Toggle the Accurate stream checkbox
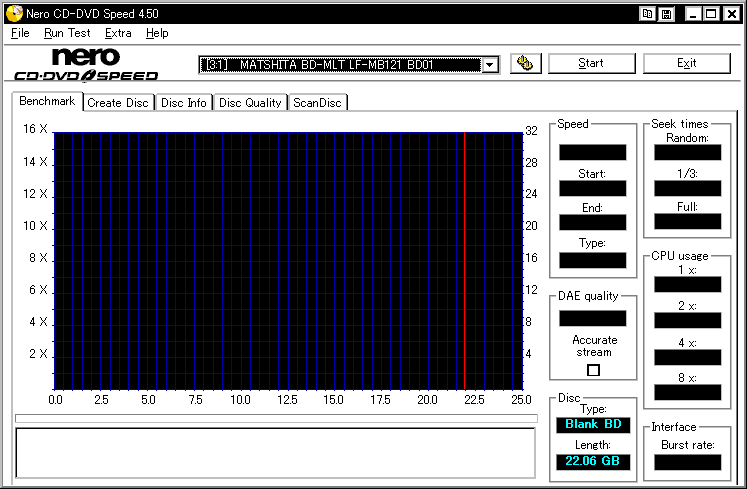 point(593,370)
